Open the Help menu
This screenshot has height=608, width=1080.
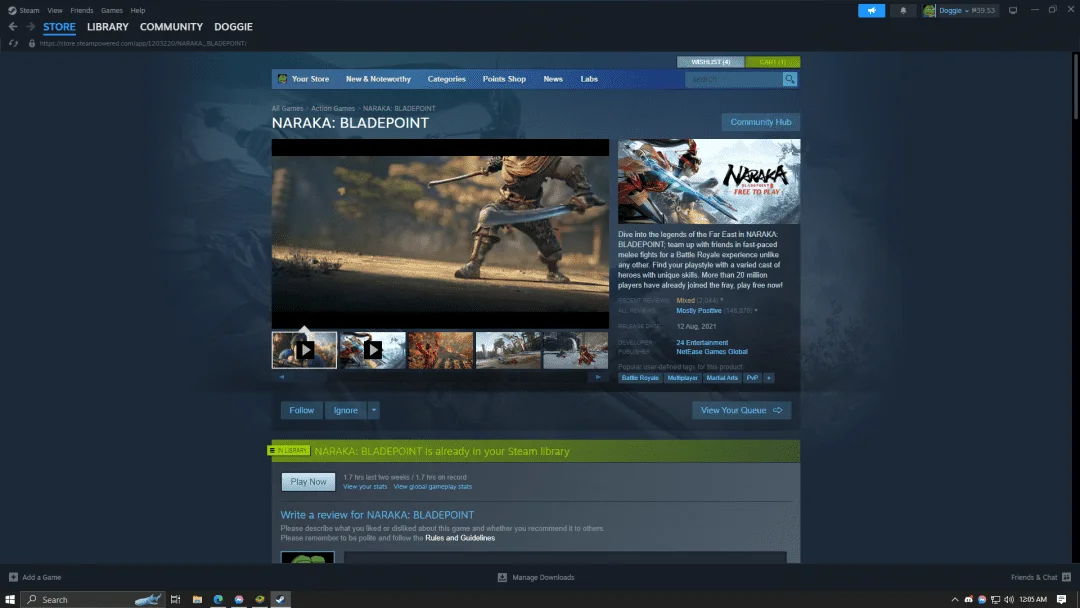coord(138,10)
